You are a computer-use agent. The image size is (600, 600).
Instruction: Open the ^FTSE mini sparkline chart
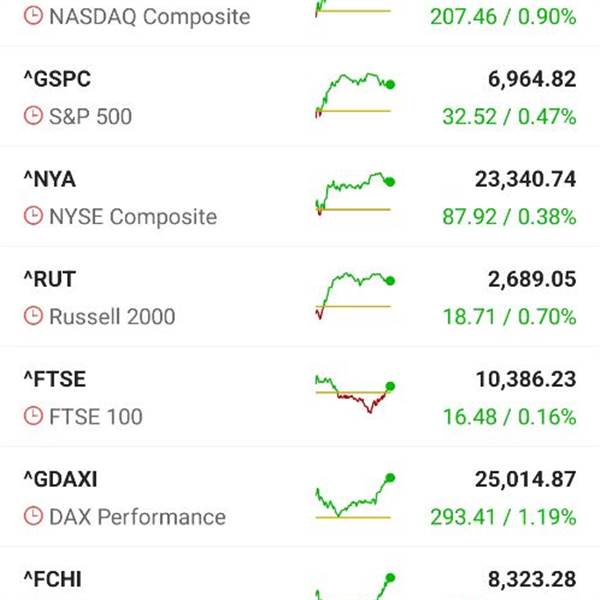[354, 395]
